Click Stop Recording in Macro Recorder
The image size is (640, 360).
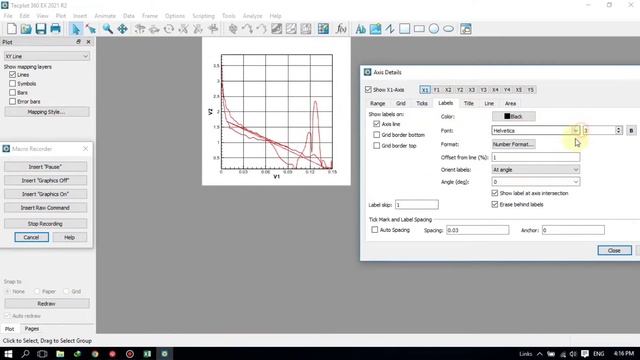45,224
